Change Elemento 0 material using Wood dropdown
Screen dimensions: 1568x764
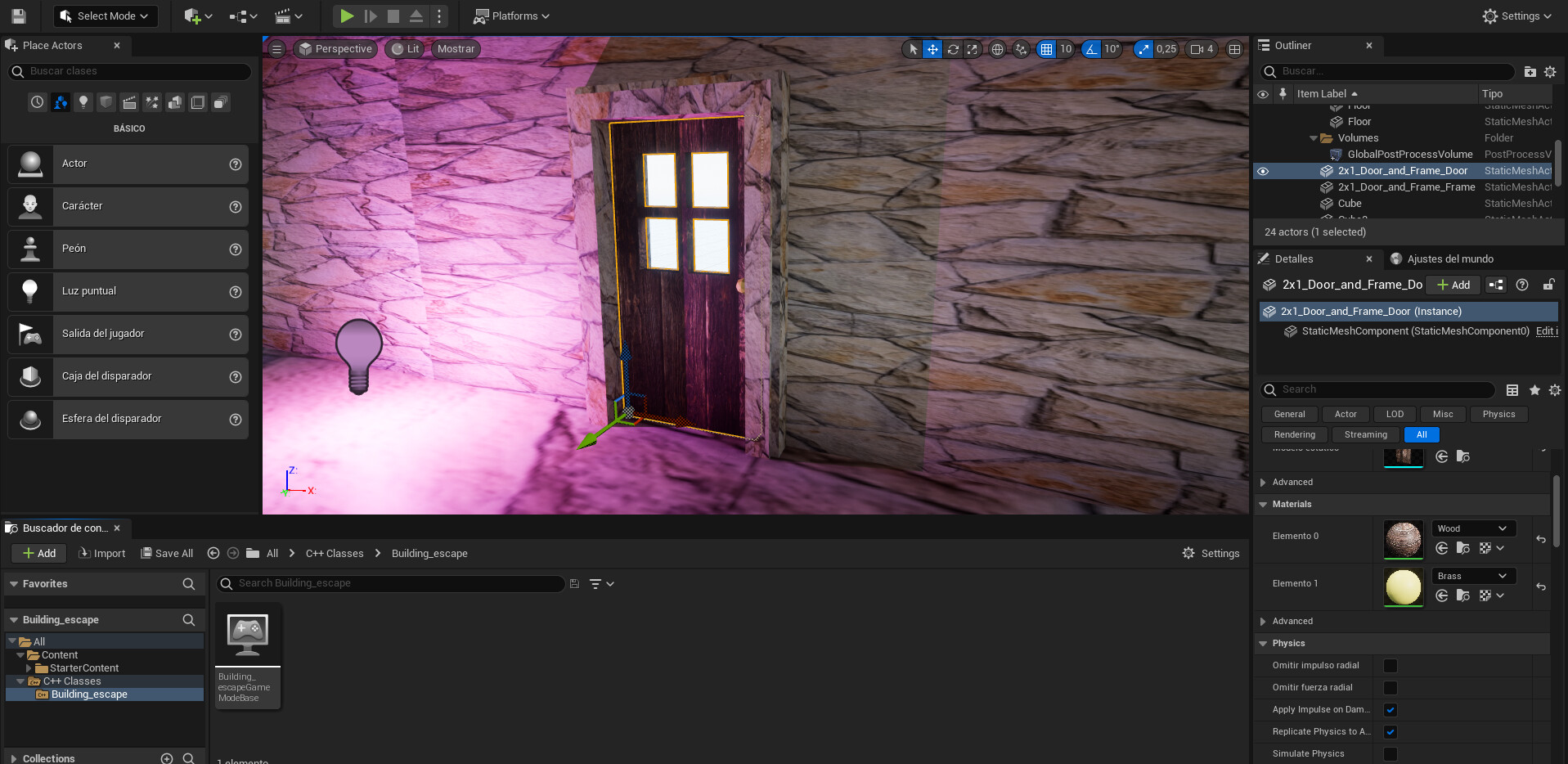coord(1472,528)
